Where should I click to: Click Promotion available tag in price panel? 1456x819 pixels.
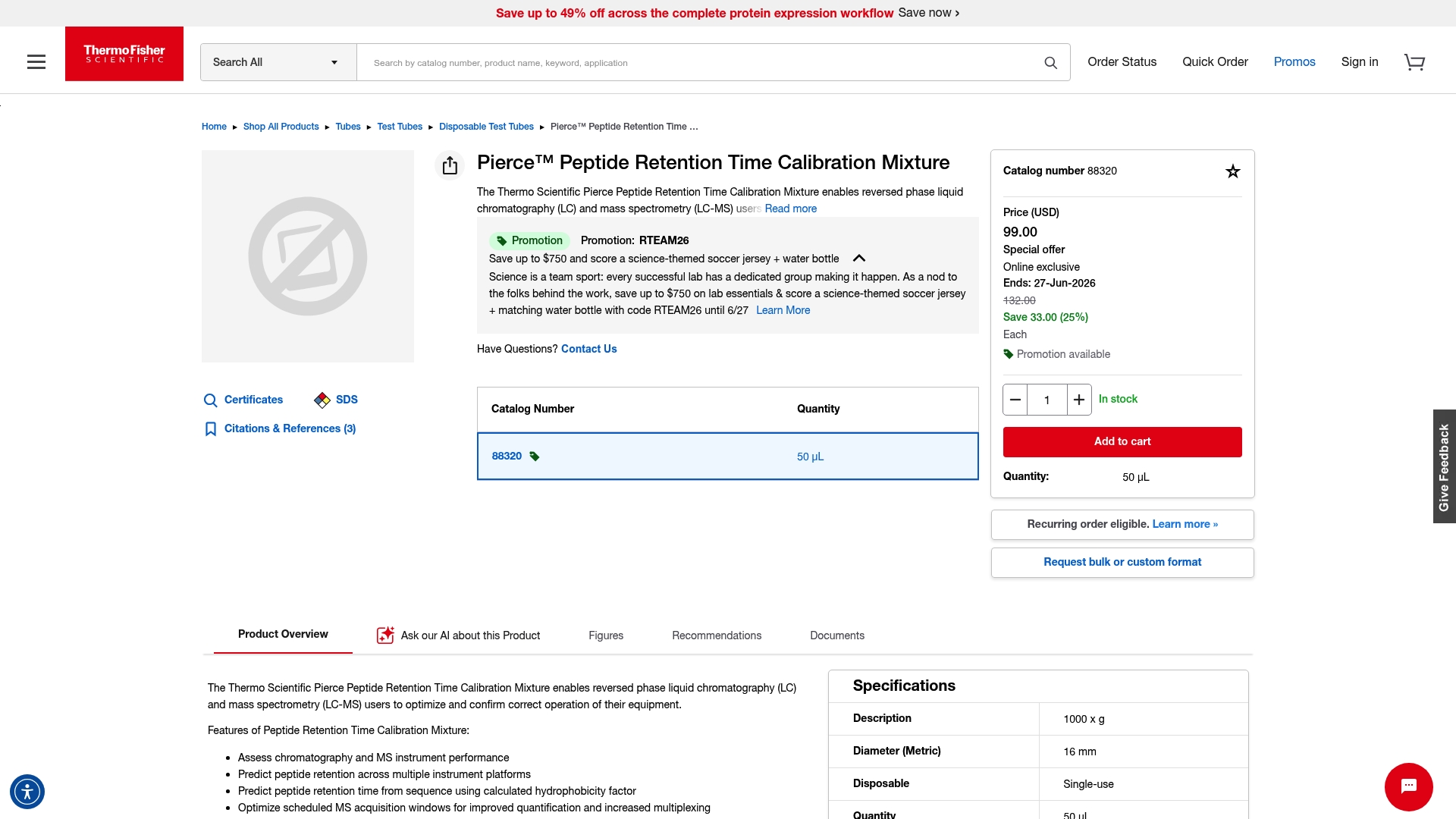pyautogui.click(x=1056, y=354)
